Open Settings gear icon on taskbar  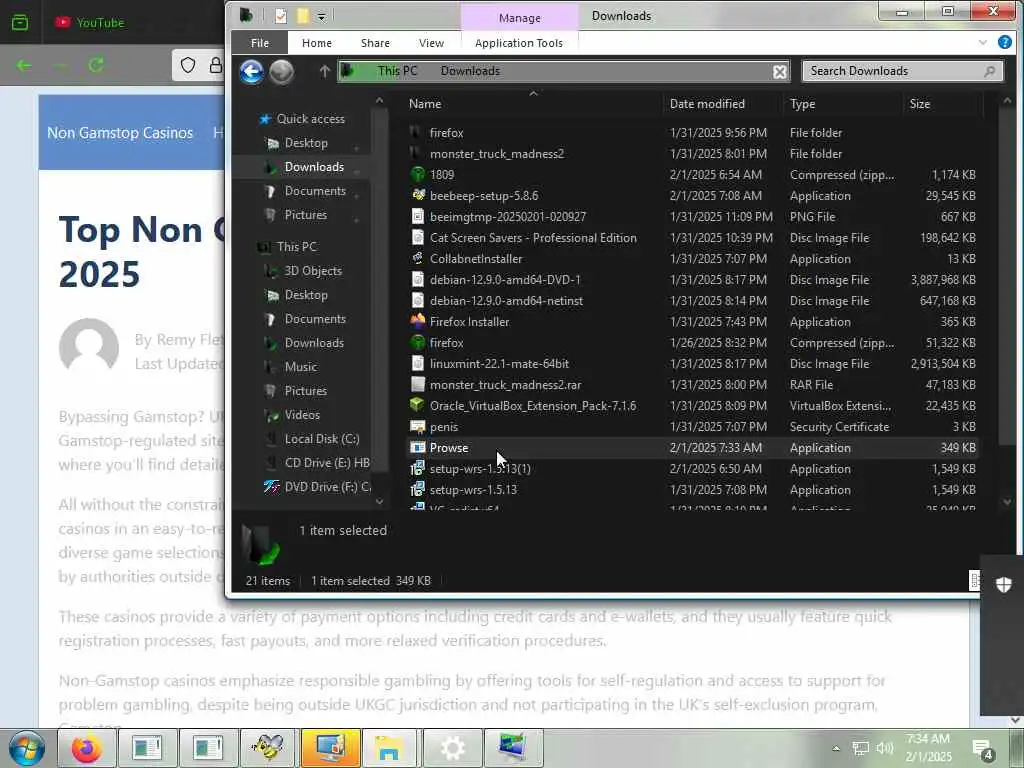point(452,748)
